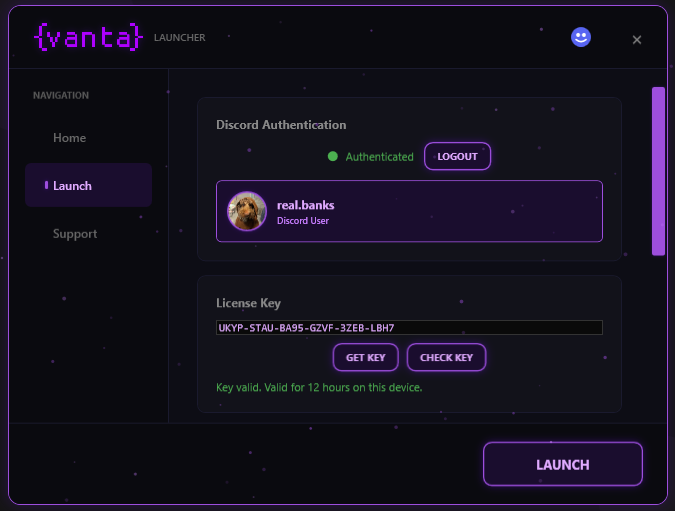The width and height of the screenshot is (675, 511).
Task: Click the purple vertical scrollbar thumb
Action: point(658,171)
